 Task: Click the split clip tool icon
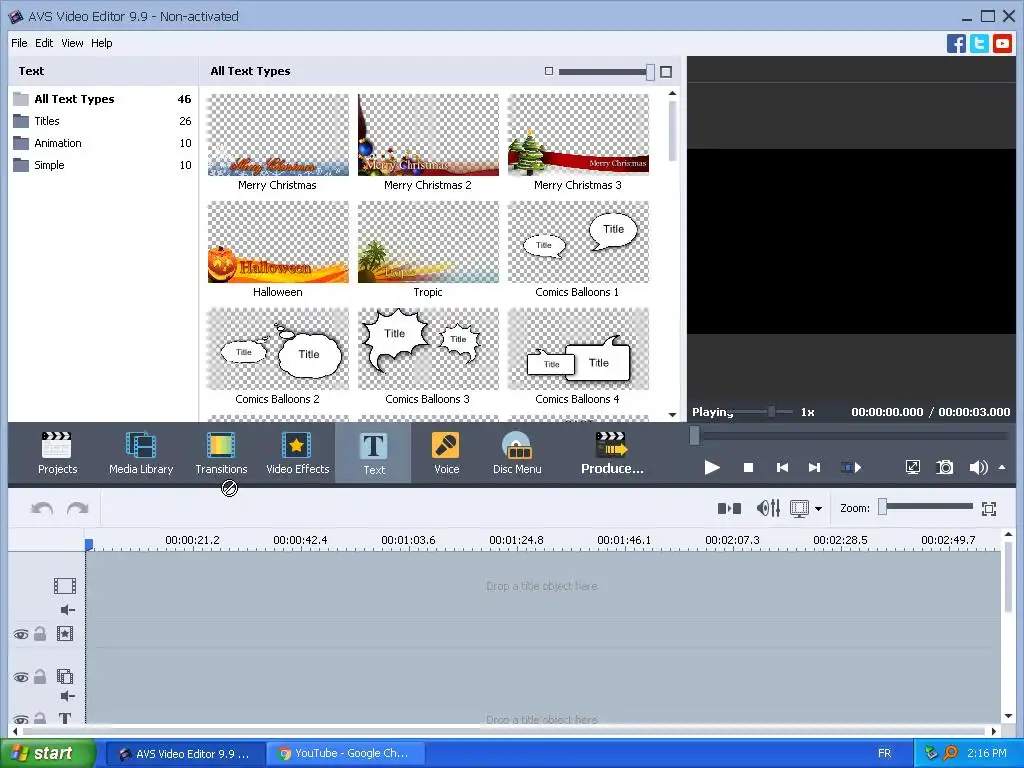[x=729, y=508]
